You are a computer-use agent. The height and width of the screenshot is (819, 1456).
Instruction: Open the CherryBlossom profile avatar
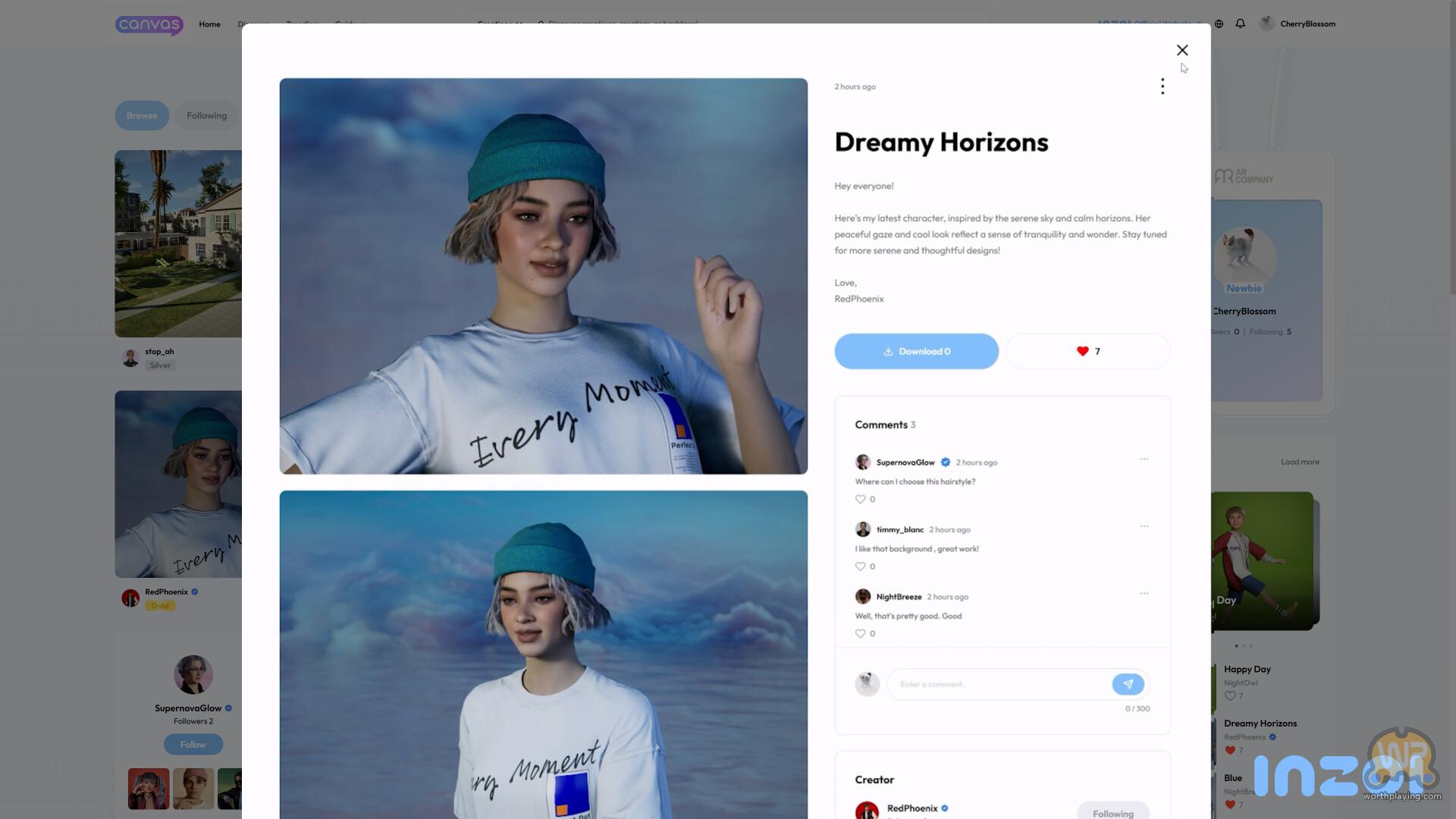coord(1266,24)
